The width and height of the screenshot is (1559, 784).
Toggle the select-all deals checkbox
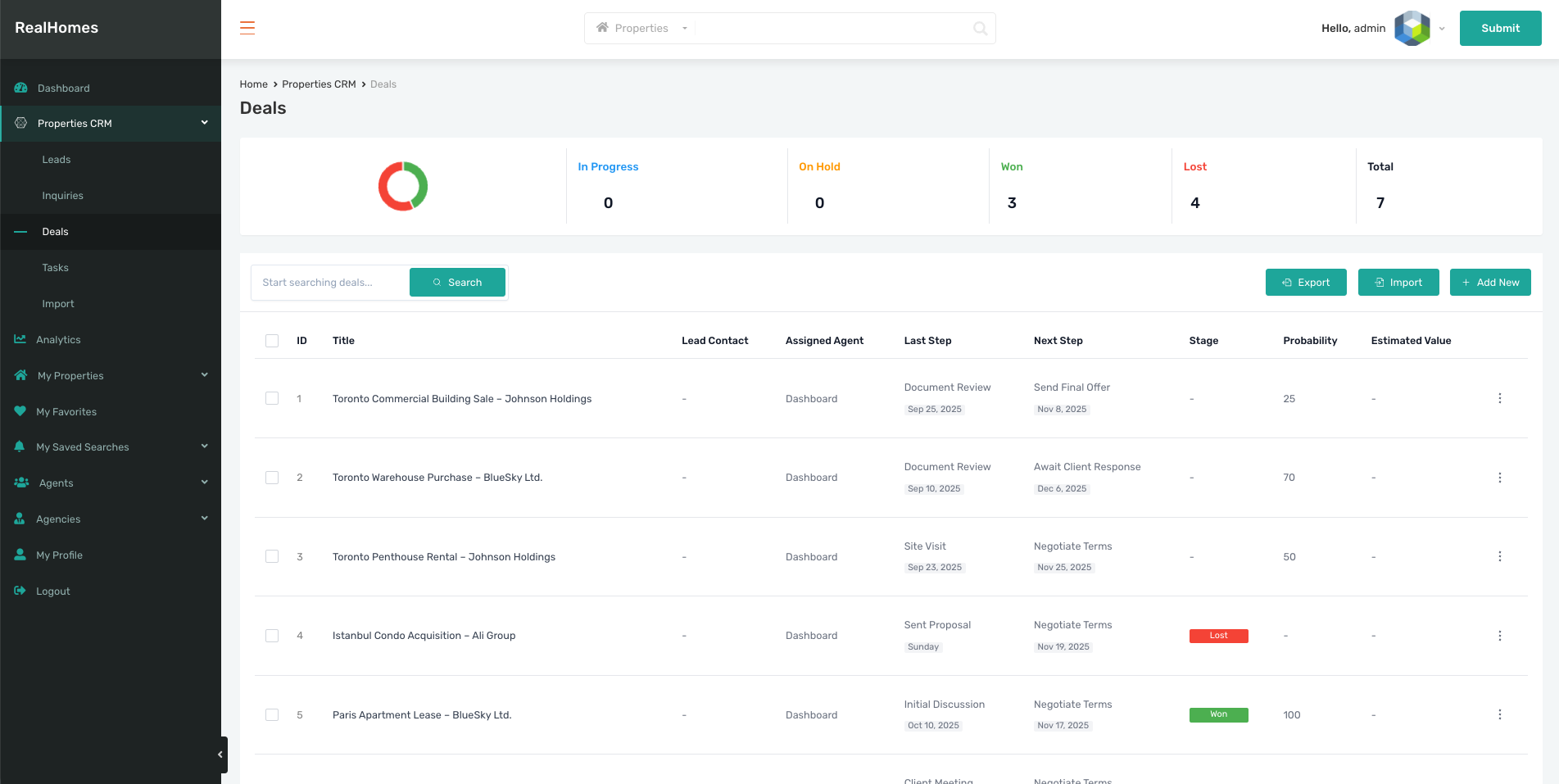pos(272,341)
